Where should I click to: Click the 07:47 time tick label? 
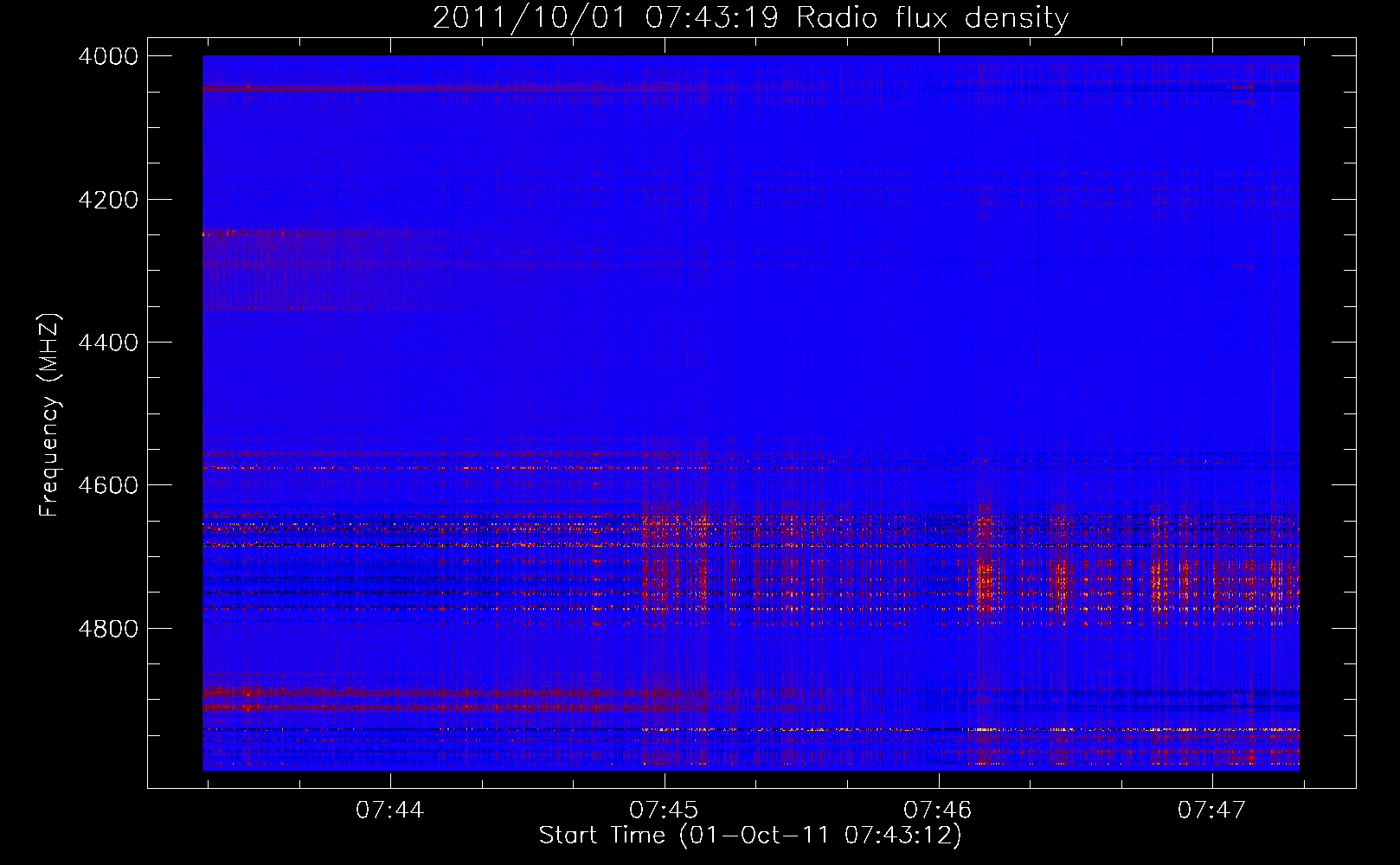(1212, 810)
